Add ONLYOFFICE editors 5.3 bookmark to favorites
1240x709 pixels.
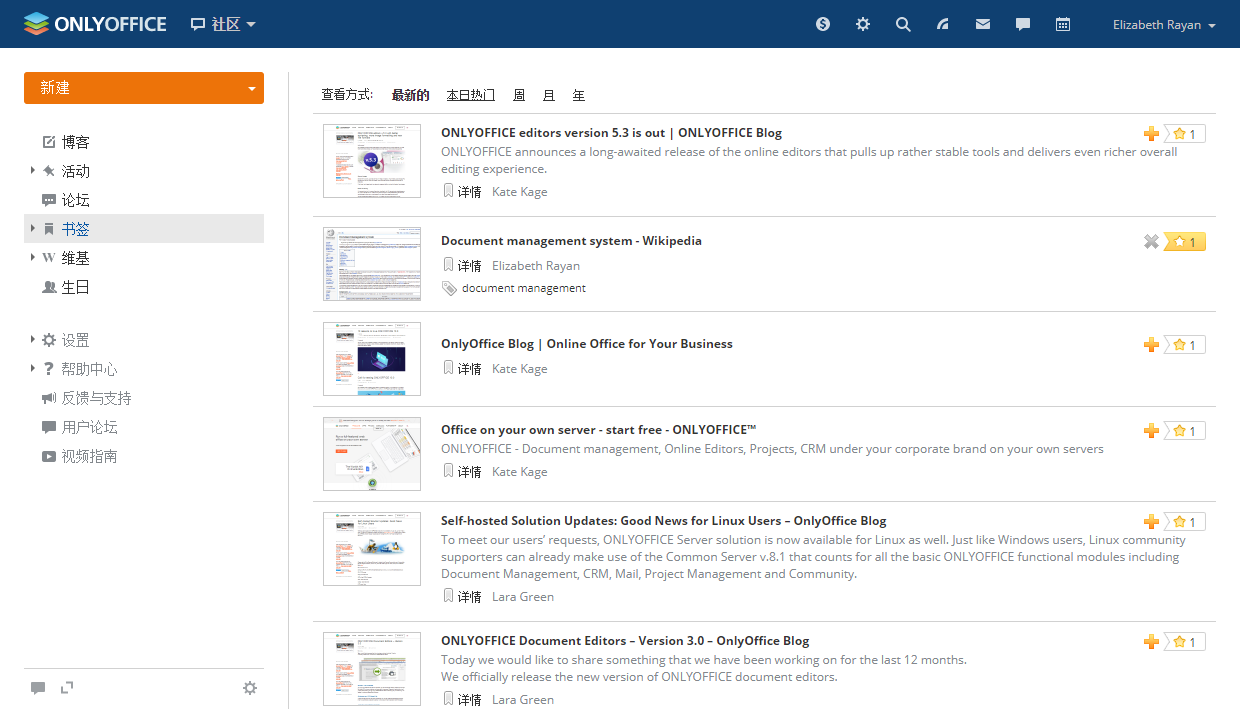tap(1151, 134)
